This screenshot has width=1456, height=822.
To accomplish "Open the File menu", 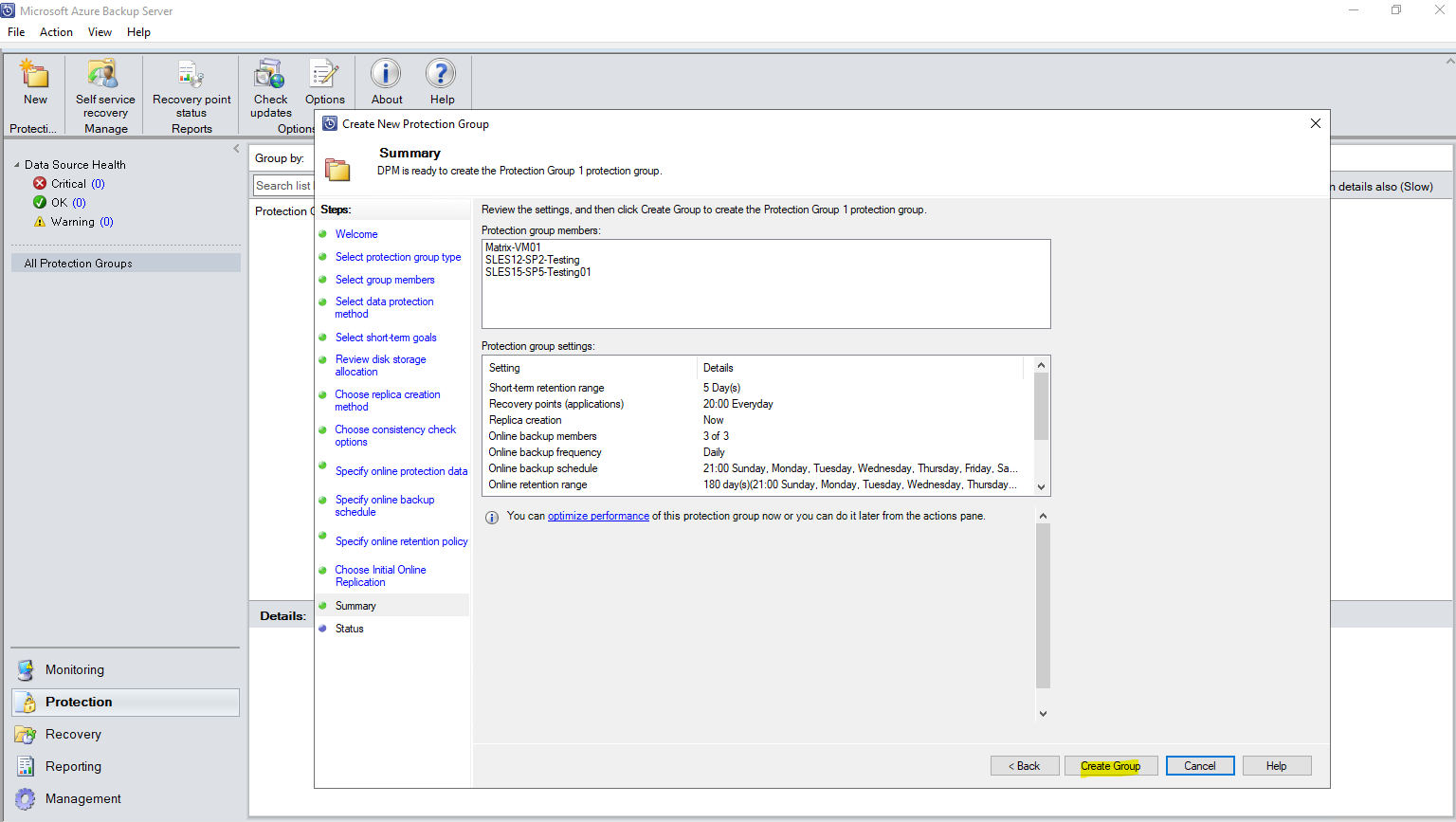I will (x=16, y=32).
